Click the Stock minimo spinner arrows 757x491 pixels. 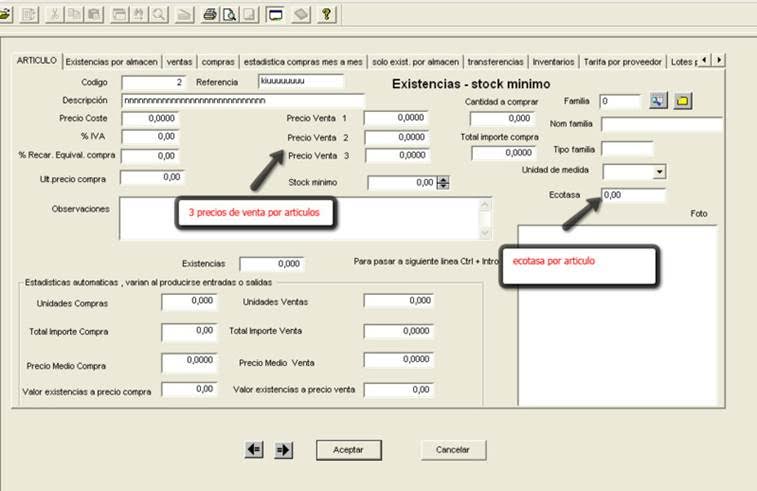click(444, 182)
